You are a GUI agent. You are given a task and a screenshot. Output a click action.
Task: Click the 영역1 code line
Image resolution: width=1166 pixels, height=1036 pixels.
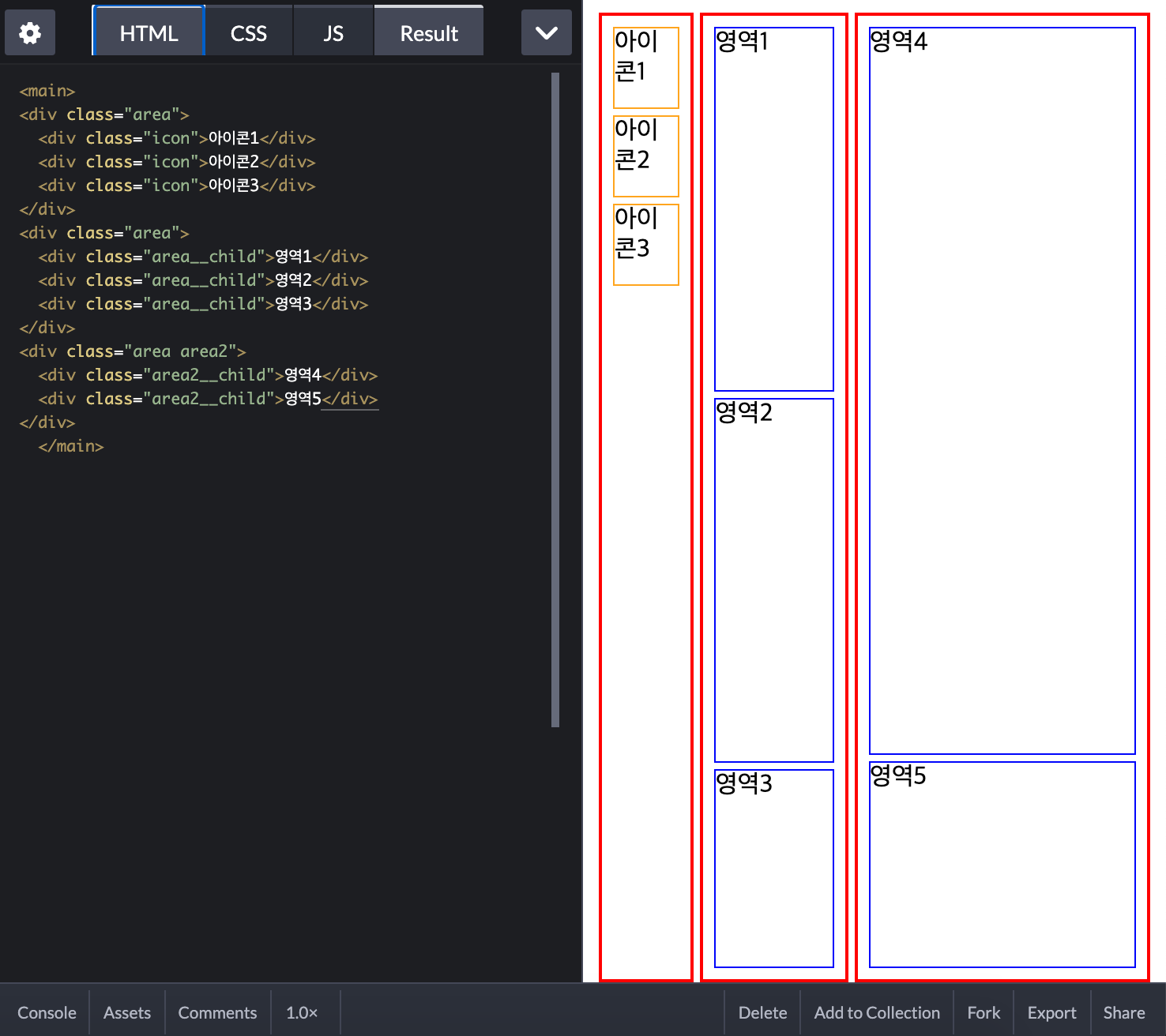(x=203, y=257)
